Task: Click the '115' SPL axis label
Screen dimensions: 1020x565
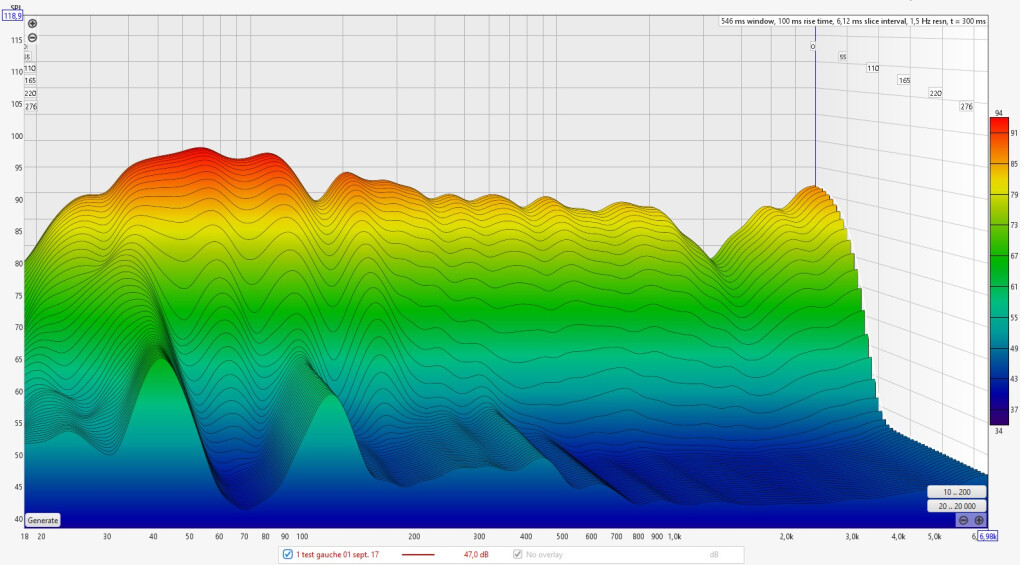Action: (x=16, y=40)
